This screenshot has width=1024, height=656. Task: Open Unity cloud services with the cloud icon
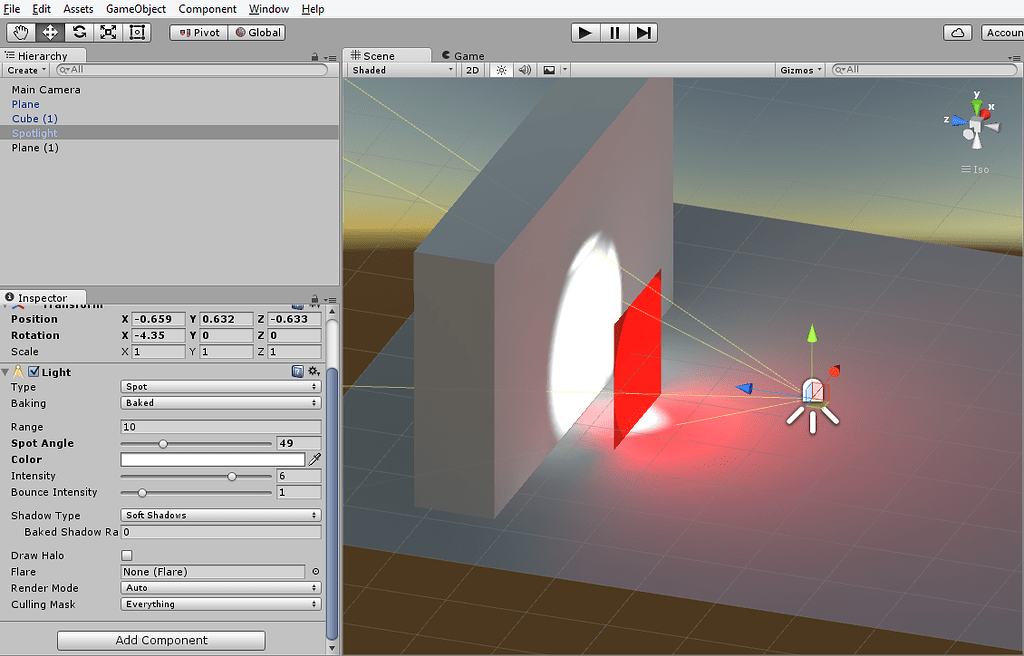tap(957, 32)
